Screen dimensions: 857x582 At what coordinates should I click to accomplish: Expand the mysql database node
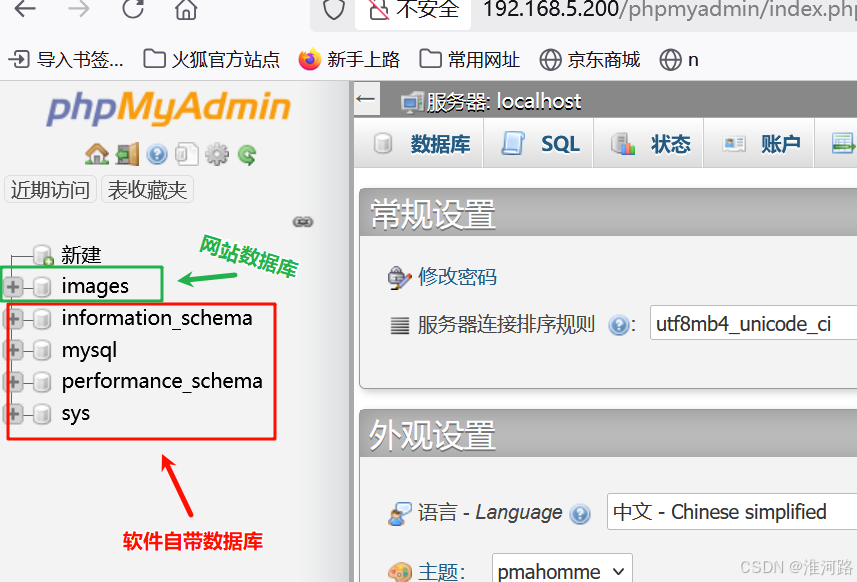tap(14, 350)
